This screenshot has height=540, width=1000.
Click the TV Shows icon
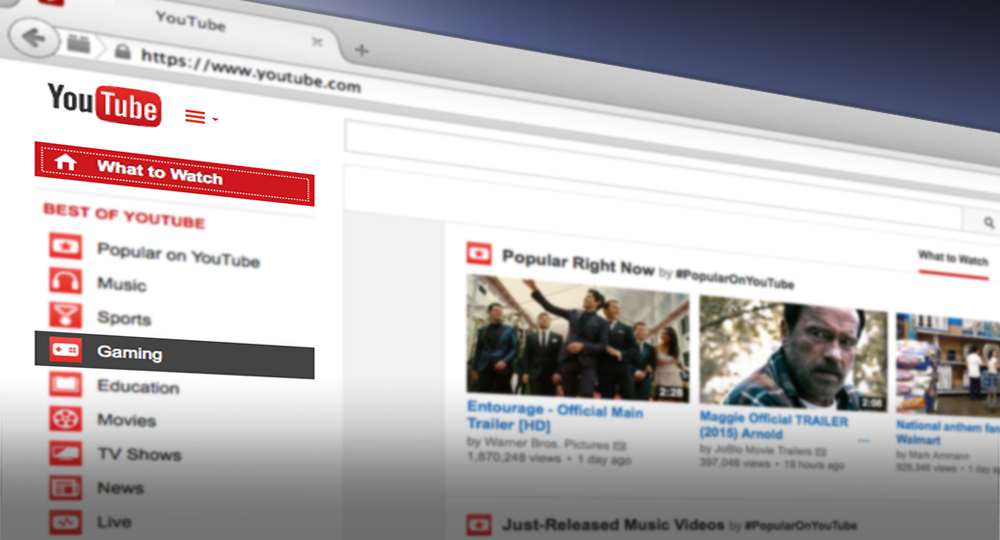pos(66,452)
